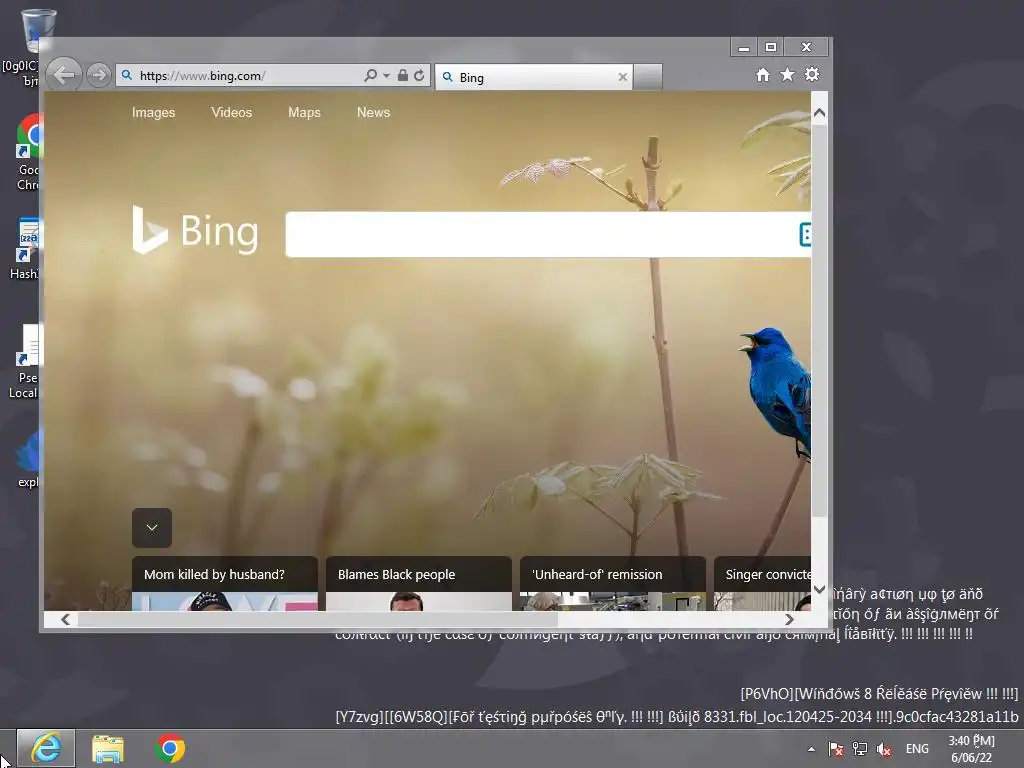Select the Google Chrome desktop shortcut
Image resolution: width=1024 pixels, height=768 pixels.
[x=29, y=153]
